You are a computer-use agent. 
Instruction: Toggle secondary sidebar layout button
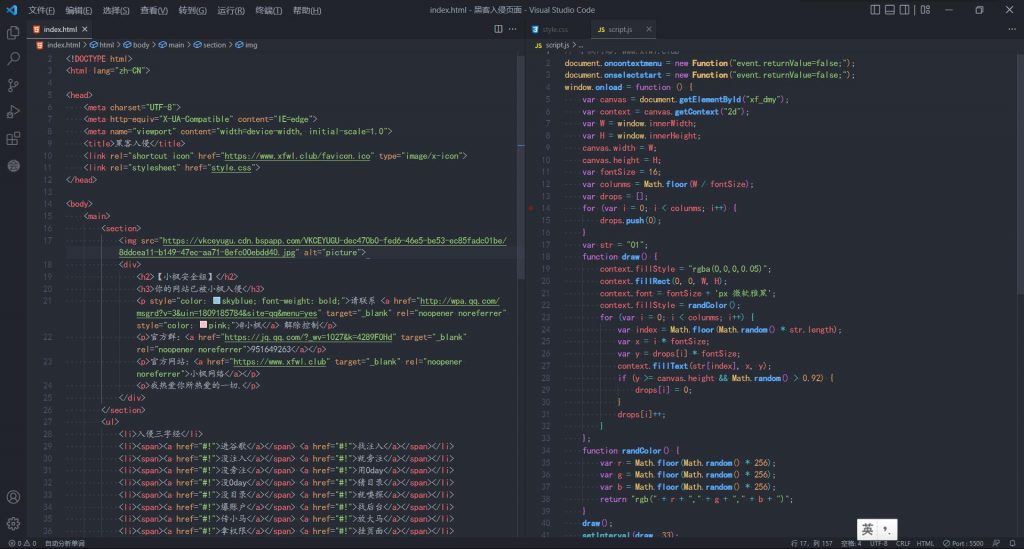(904, 10)
